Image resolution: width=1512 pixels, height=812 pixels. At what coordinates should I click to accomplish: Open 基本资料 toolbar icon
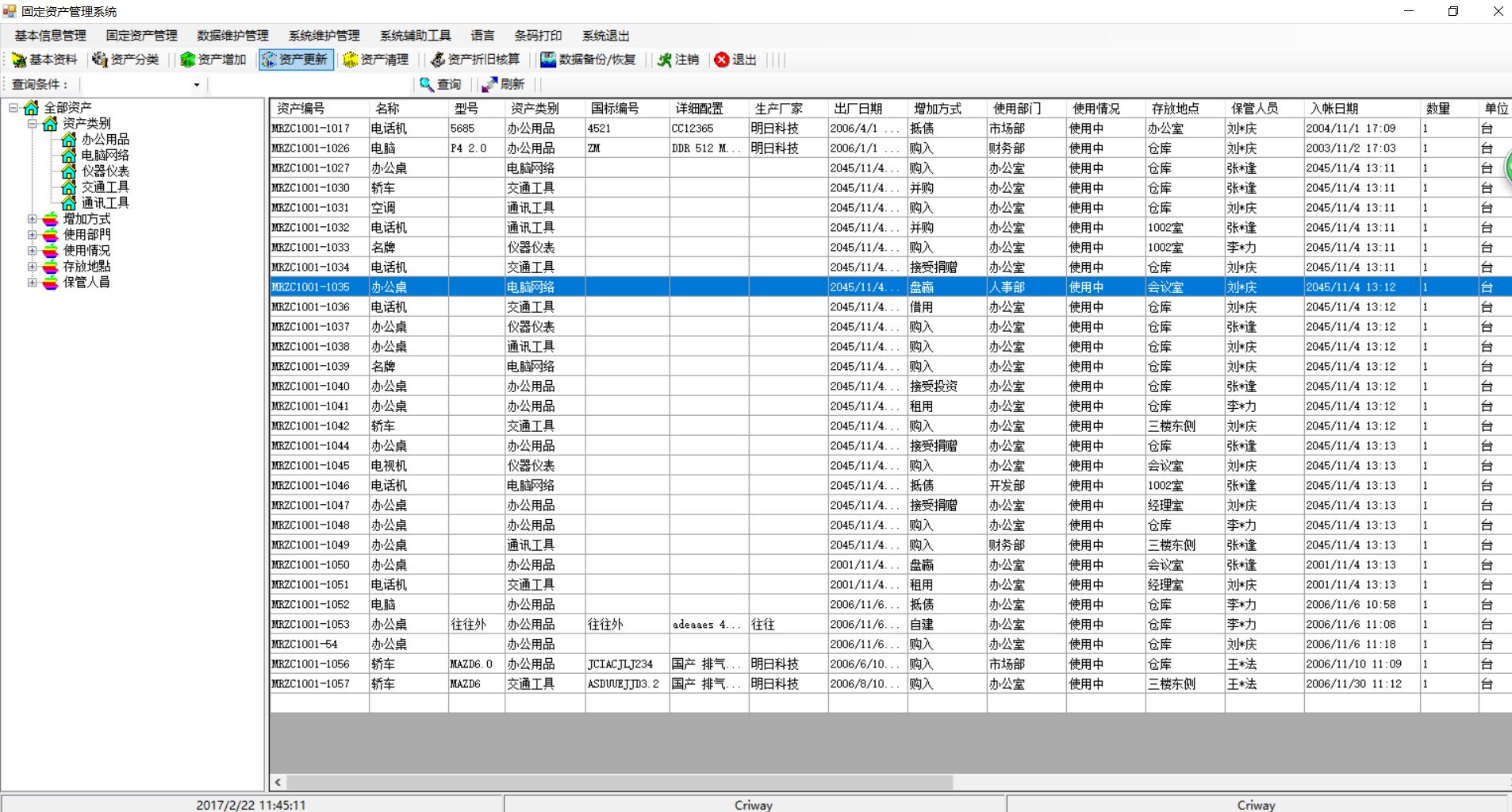(44, 60)
